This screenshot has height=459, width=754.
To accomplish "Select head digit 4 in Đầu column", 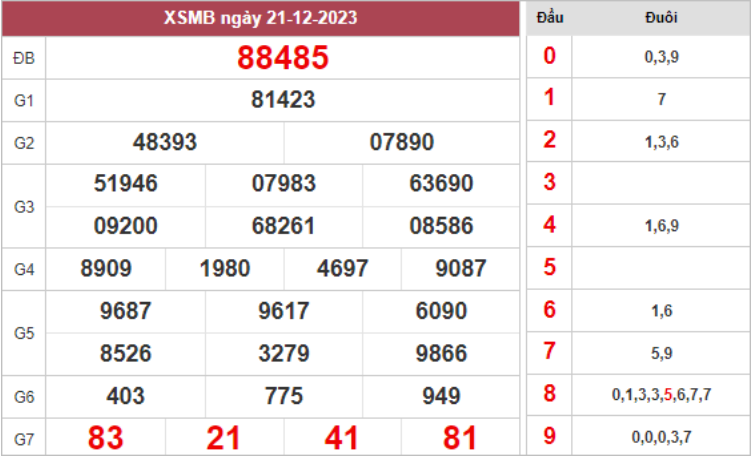I will [550, 224].
